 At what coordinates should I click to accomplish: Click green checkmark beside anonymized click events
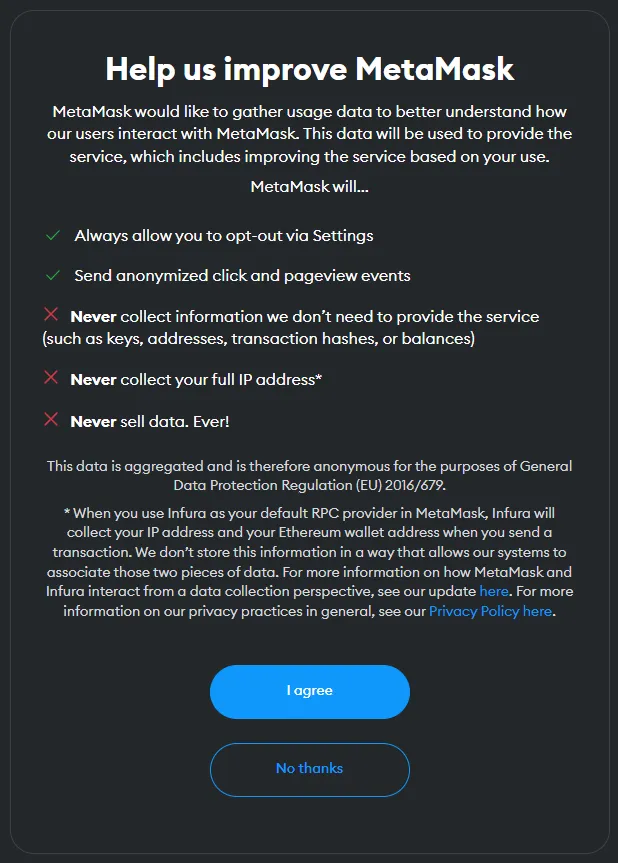pyautogui.click(x=53, y=275)
